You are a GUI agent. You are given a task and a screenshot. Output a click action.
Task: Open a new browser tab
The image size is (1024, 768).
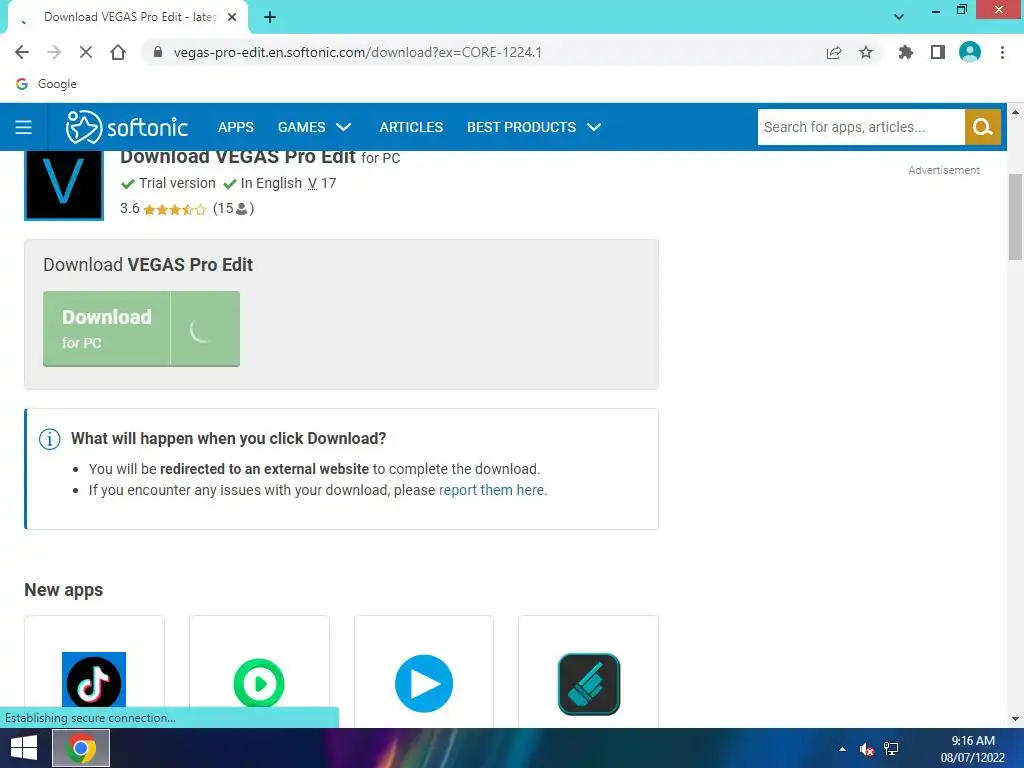tap(270, 18)
